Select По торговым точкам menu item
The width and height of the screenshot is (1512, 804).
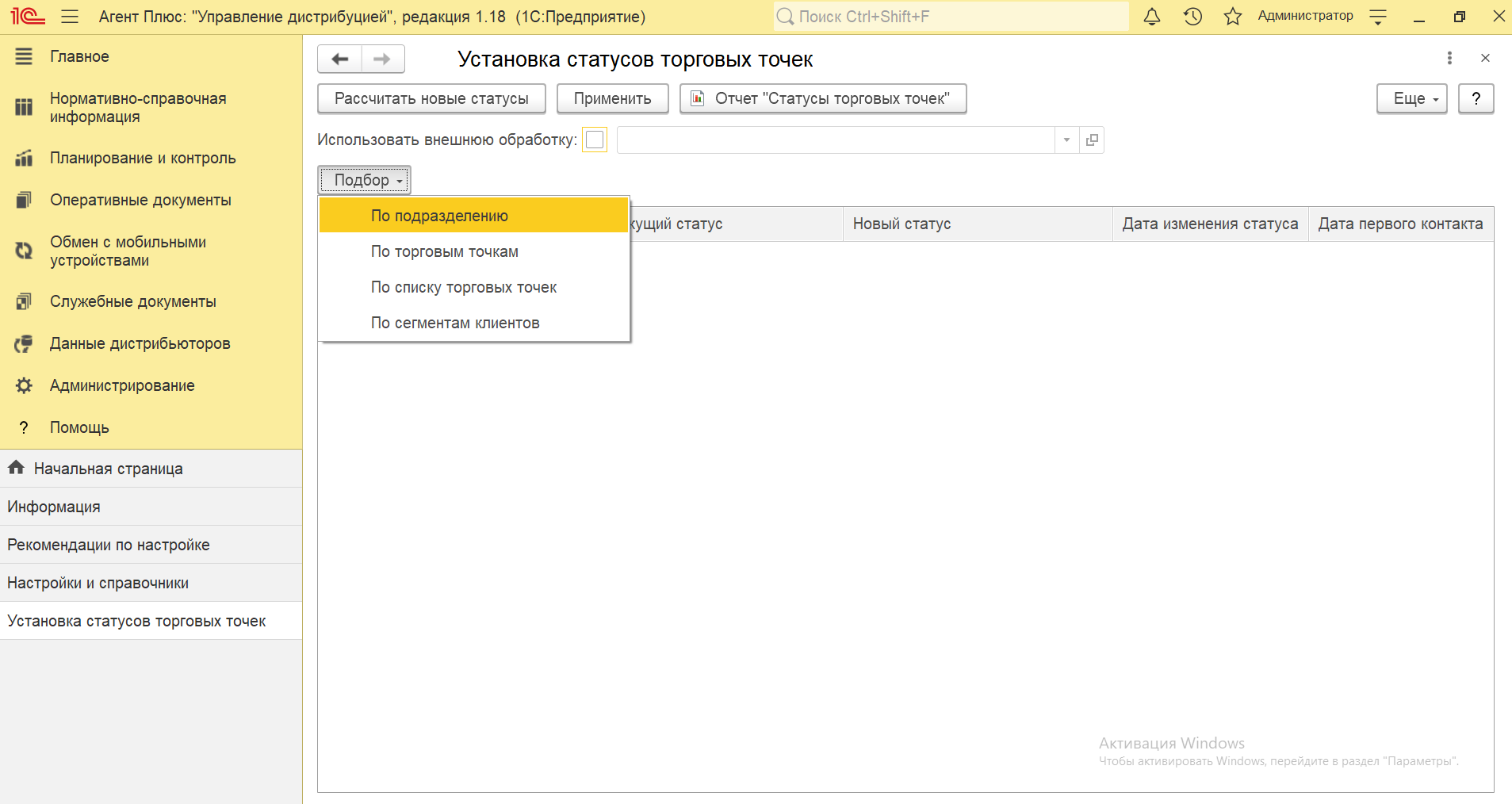tap(444, 251)
